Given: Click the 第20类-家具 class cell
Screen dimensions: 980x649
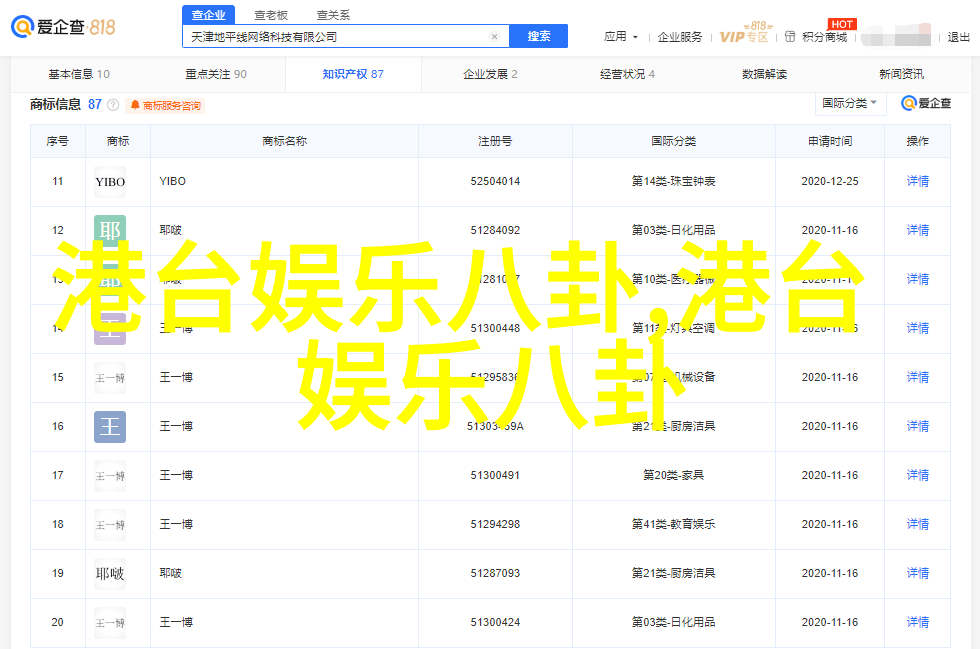Looking at the screenshot, I should click(673, 475).
